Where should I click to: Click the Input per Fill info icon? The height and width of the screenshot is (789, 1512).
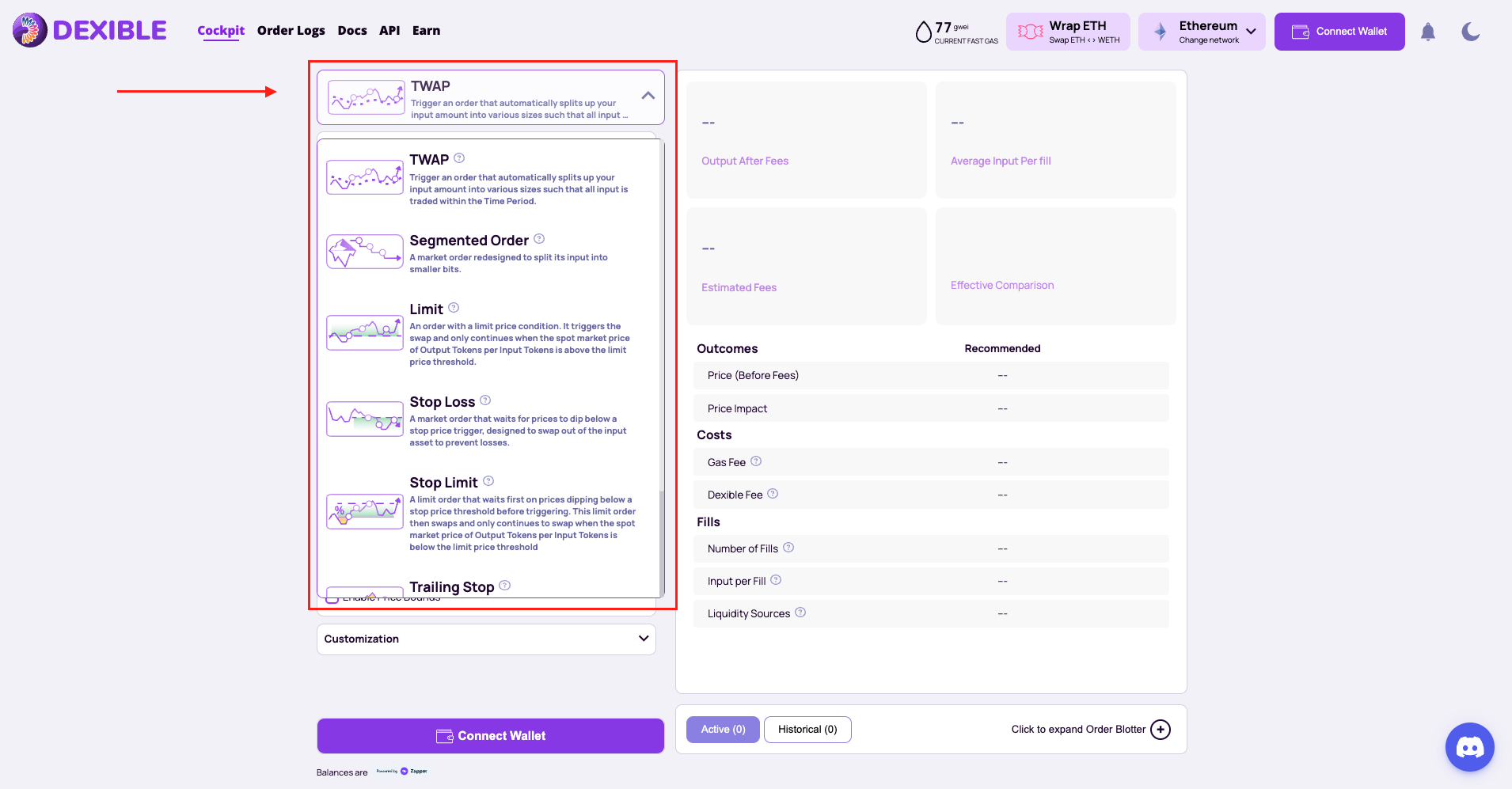[x=776, y=580]
